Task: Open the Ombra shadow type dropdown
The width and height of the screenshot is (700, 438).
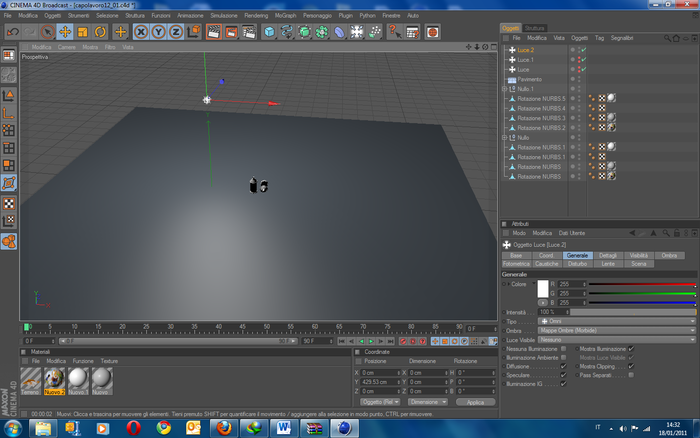Action: (x=617, y=331)
